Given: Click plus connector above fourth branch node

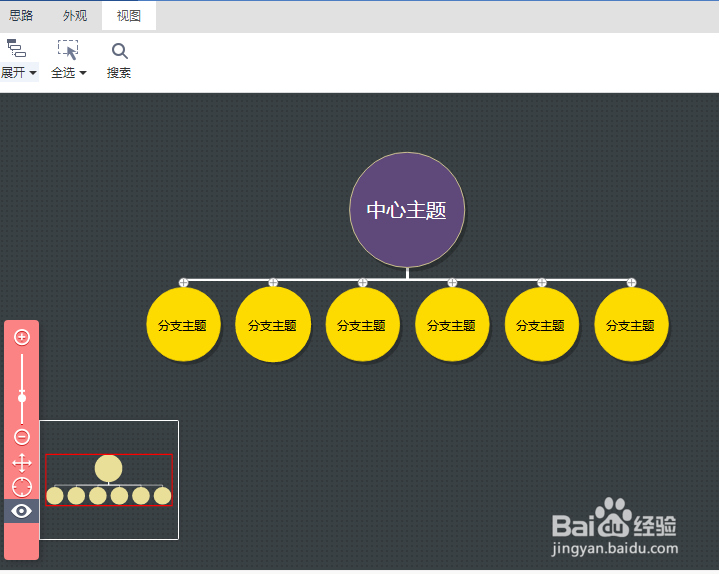Looking at the screenshot, I should pyautogui.click(x=452, y=282).
